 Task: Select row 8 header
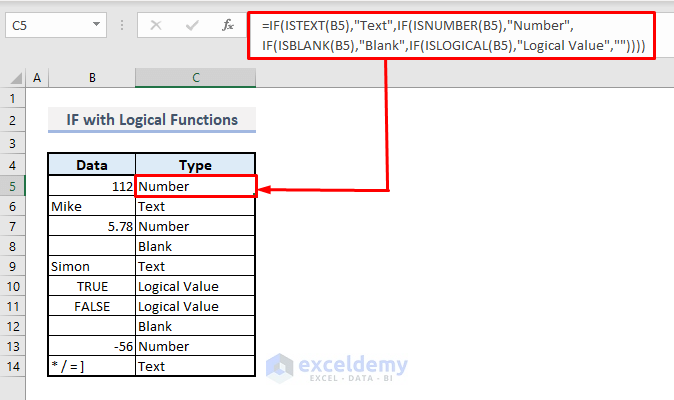tap(12, 246)
